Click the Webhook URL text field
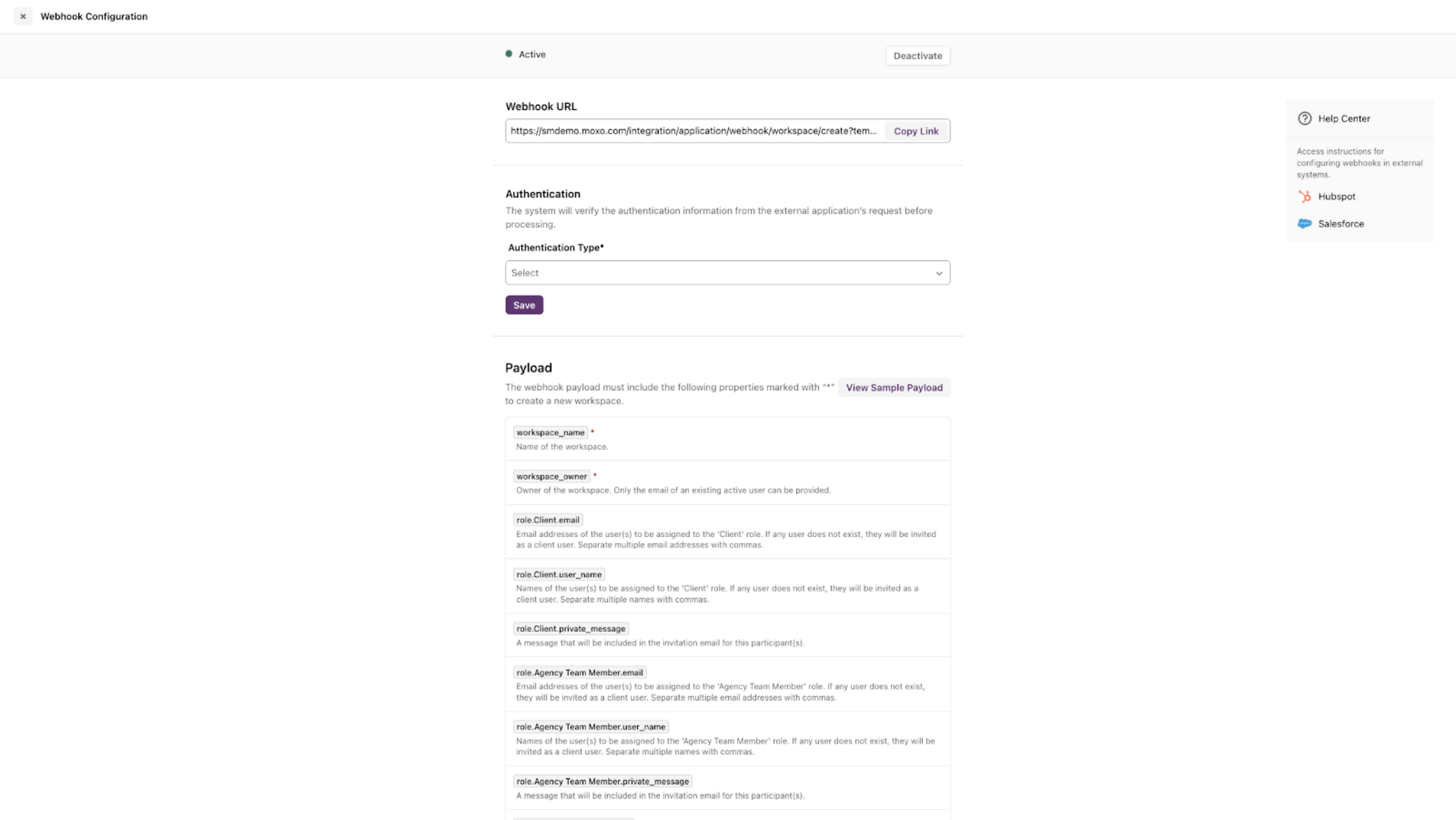Viewport: 1456px width, 820px height. [x=694, y=131]
